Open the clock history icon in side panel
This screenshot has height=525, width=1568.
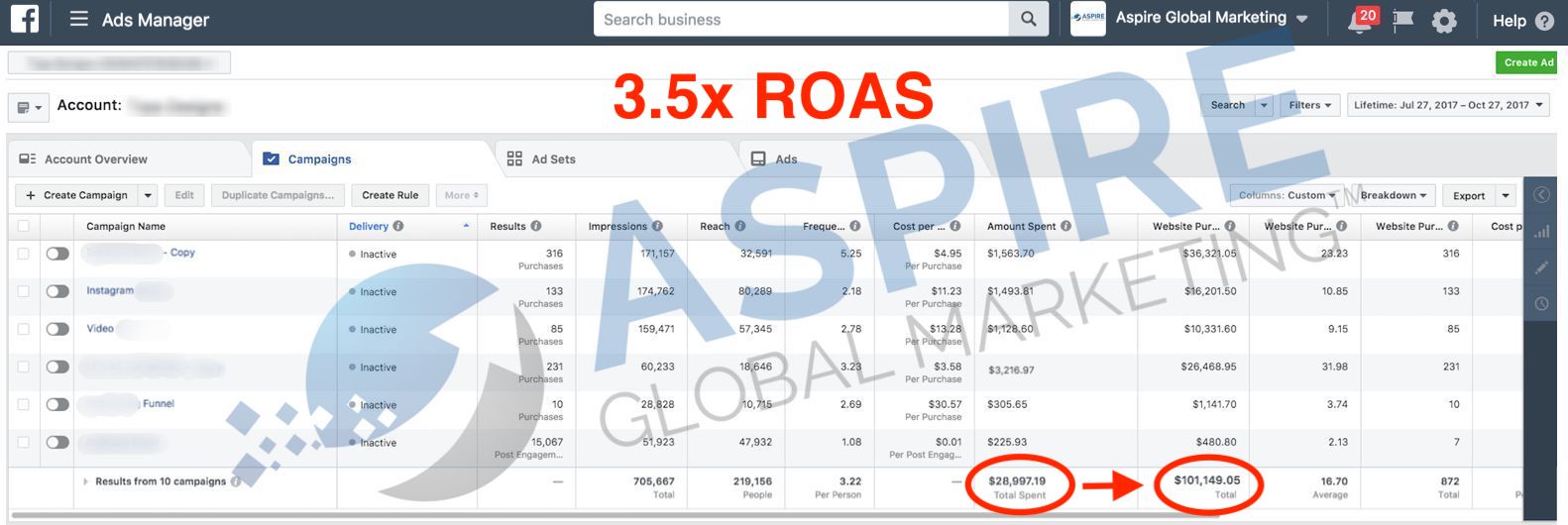click(1541, 303)
